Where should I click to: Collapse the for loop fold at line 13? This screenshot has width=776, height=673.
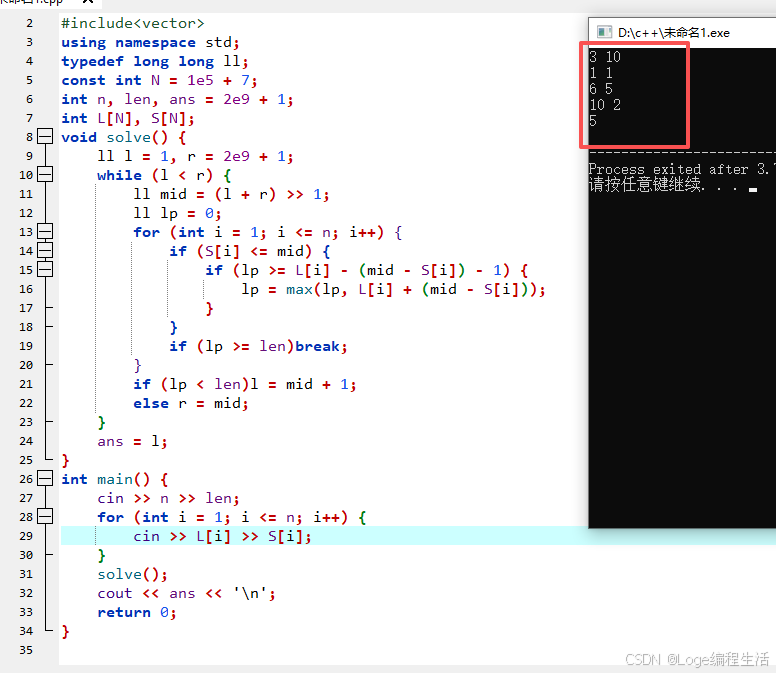pos(45,231)
